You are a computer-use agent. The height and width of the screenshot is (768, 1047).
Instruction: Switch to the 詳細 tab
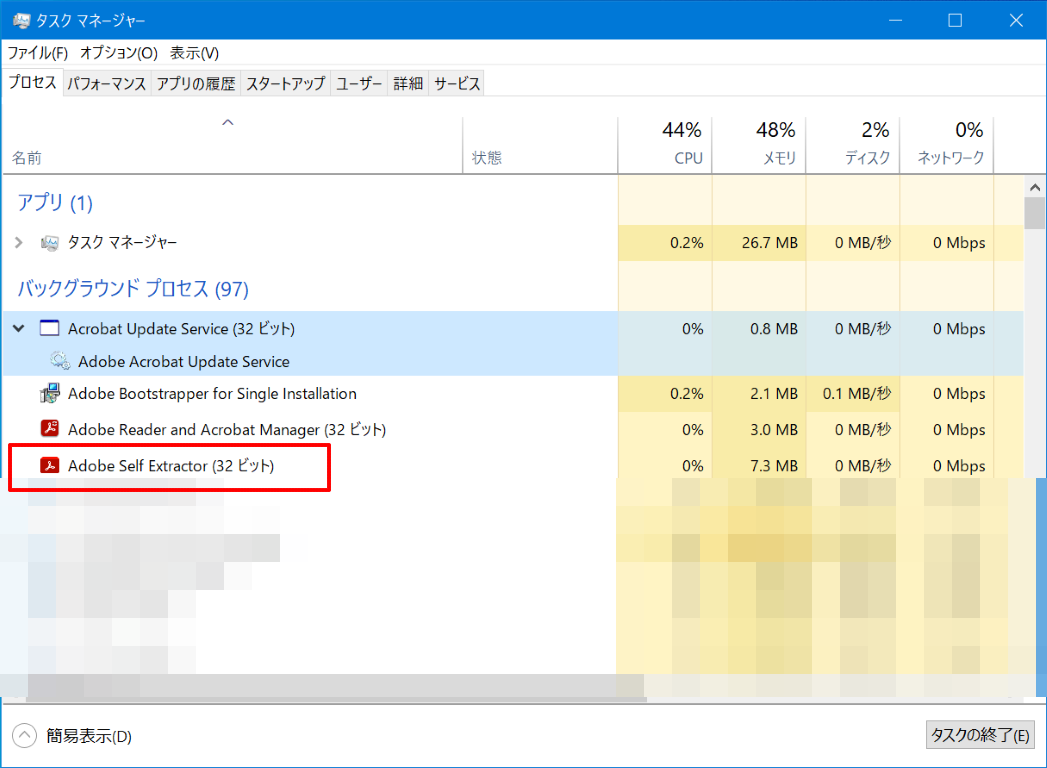[408, 83]
